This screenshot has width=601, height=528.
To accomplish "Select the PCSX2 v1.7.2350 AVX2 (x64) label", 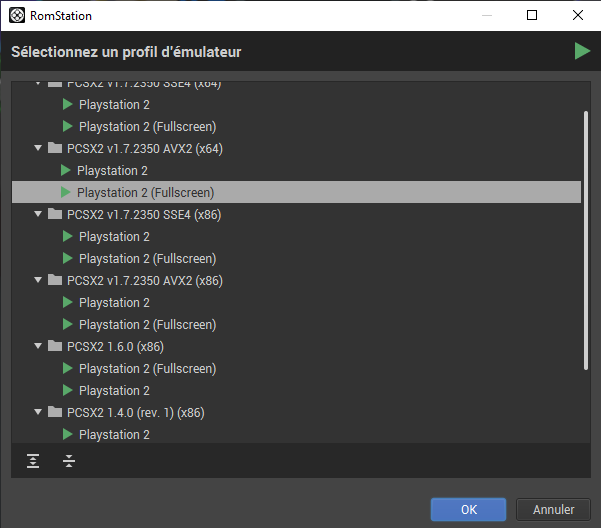I will [x=145, y=149].
